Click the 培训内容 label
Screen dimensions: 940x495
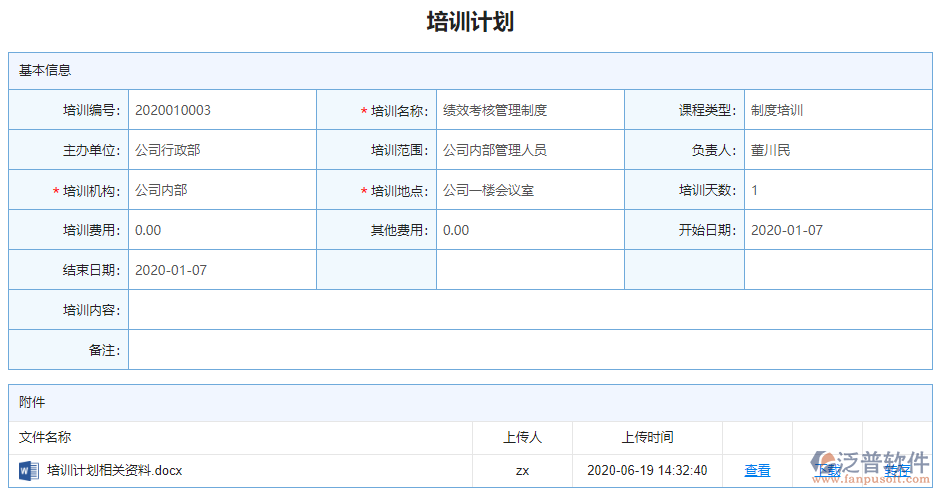click(x=91, y=310)
